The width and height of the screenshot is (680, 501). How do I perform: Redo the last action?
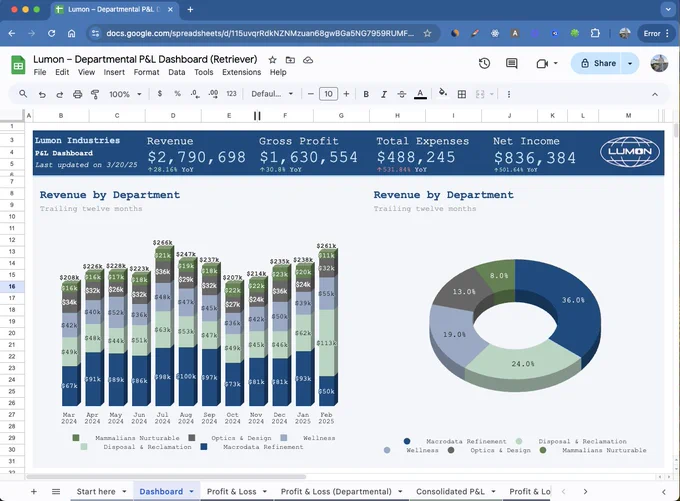tap(60, 94)
